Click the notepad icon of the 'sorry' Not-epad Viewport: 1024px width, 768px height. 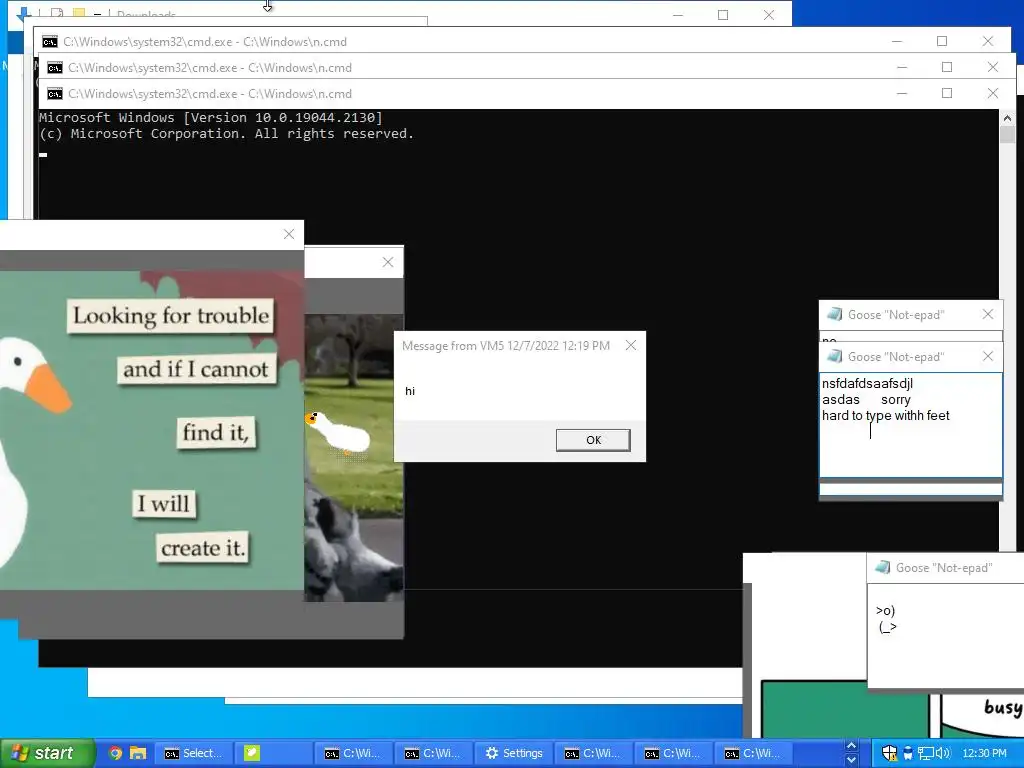coord(834,357)
